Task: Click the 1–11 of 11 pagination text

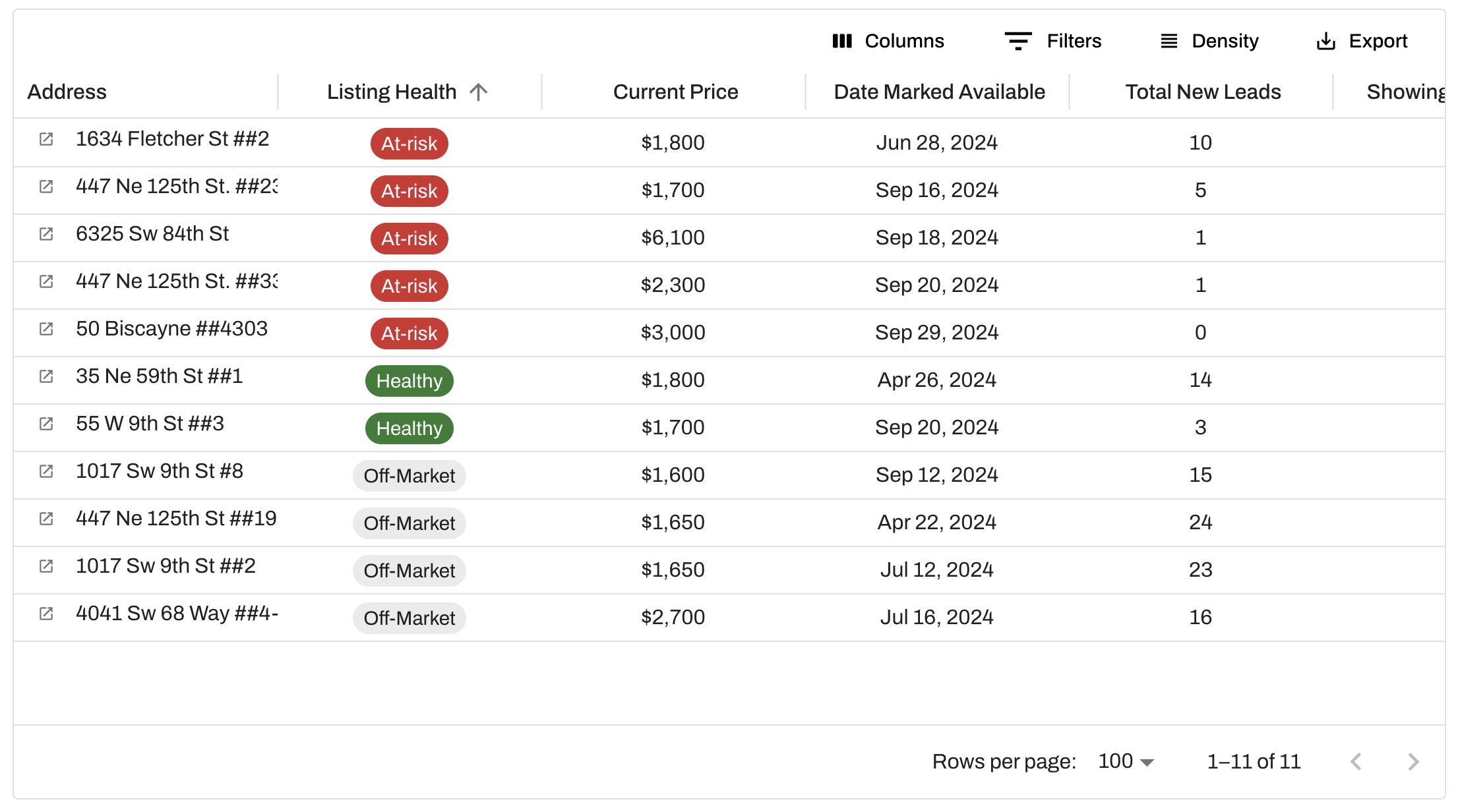Action: 1254,761
